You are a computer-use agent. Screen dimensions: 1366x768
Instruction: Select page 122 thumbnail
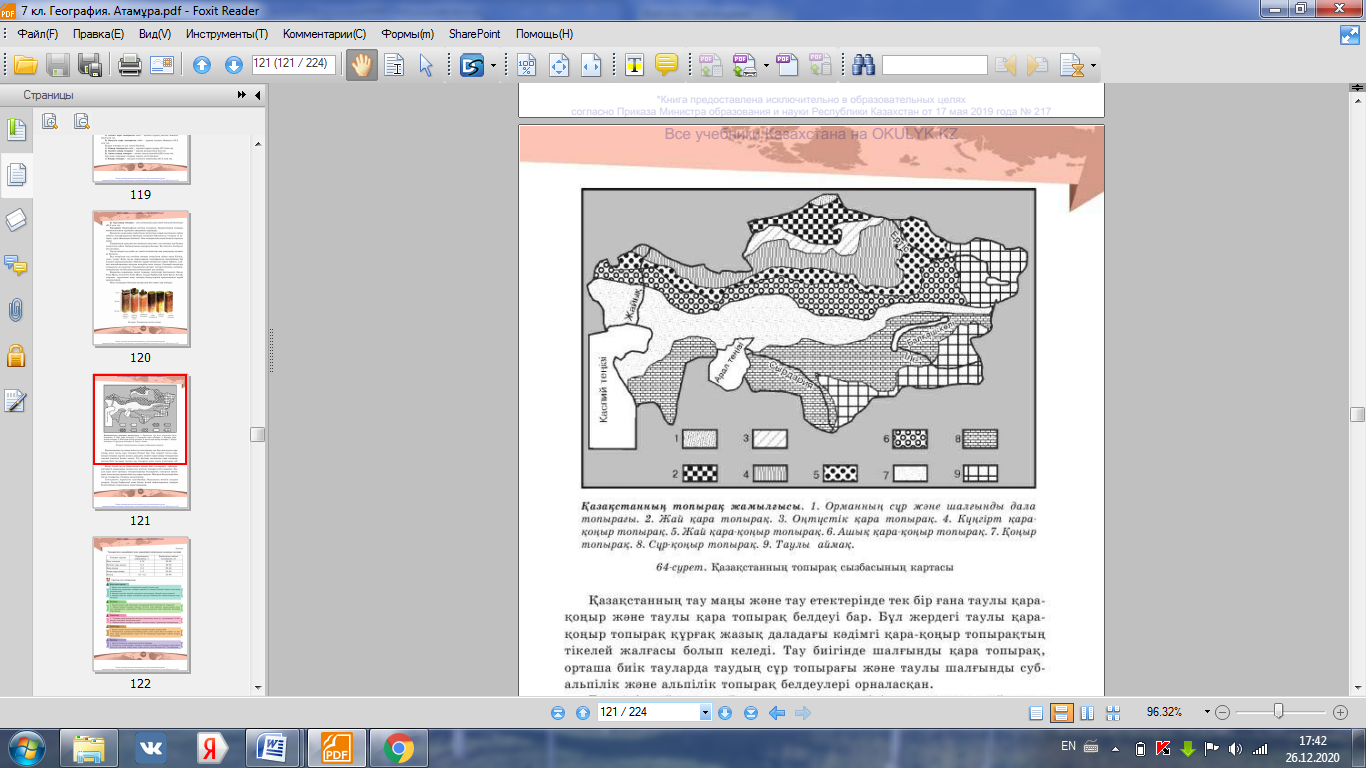pos(140,605)
